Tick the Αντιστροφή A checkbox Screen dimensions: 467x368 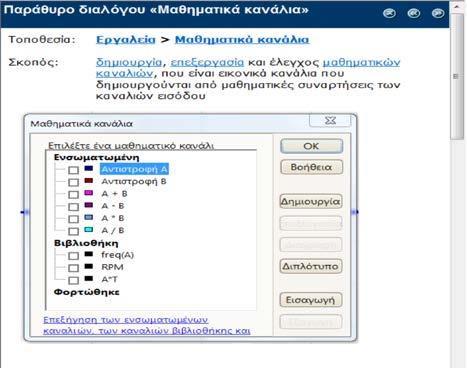pos(73,170)
